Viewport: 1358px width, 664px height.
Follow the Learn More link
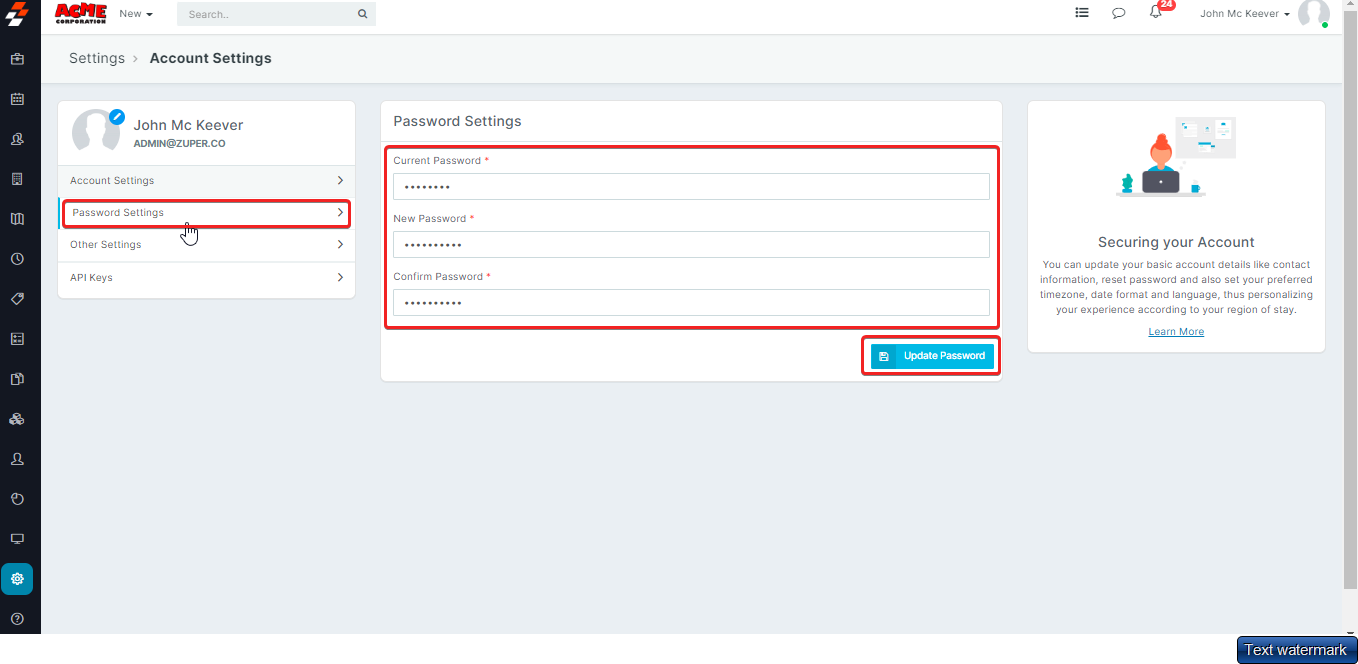pos(1176,332)
